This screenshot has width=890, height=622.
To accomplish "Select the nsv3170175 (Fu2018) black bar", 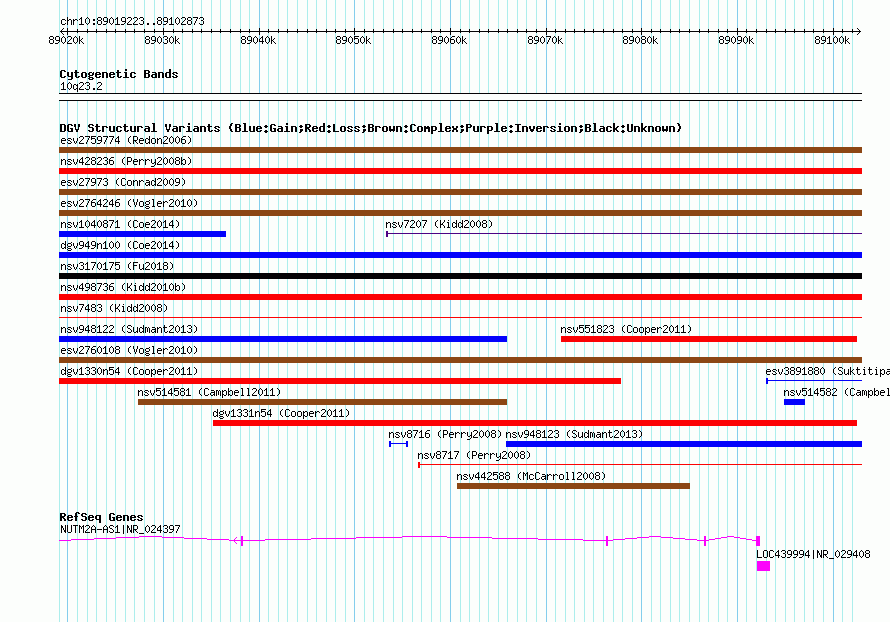I will click(x=460, y=276).
